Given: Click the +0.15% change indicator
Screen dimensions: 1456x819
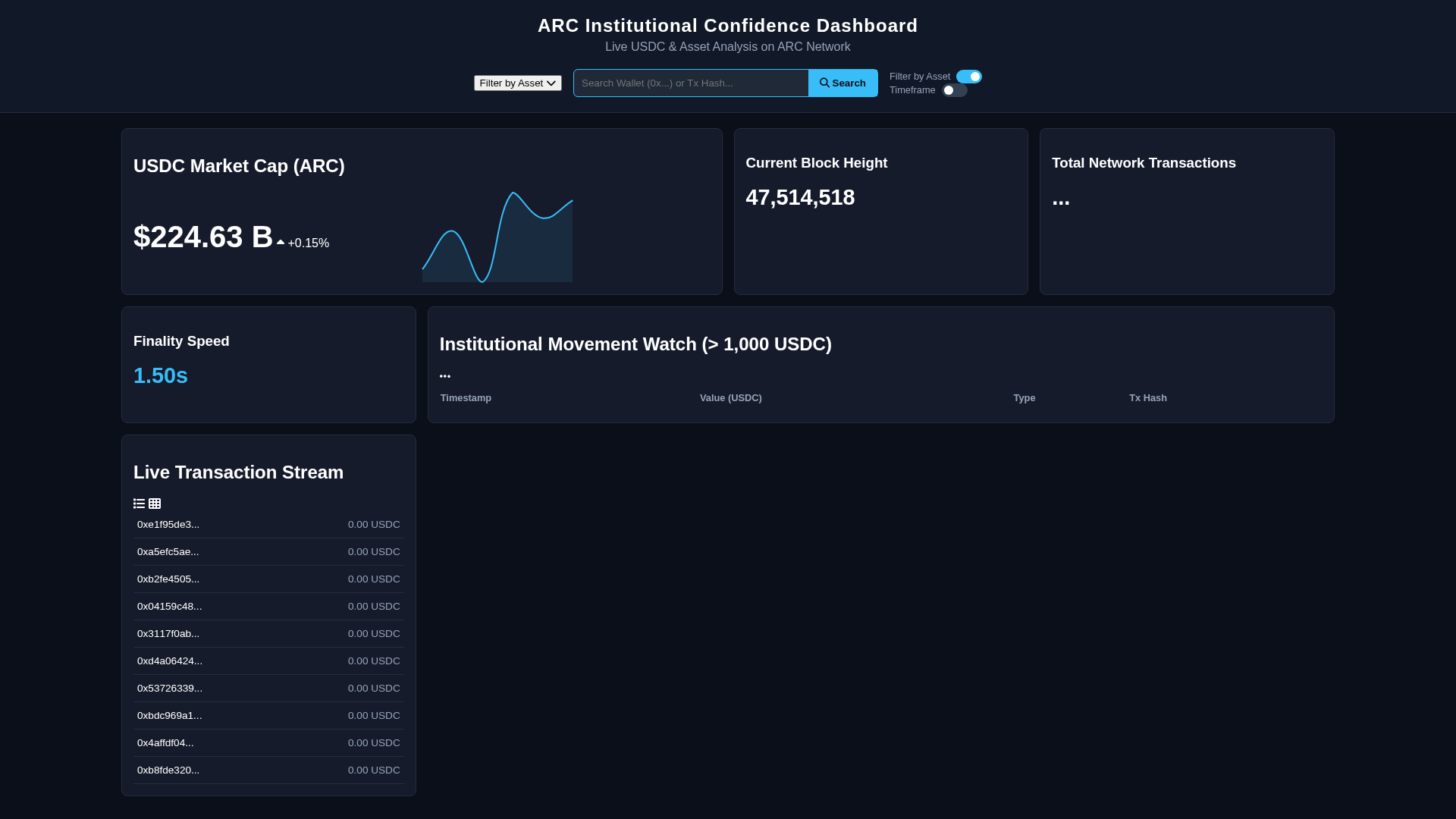Looking at the screenshot, I should (x=309, y=243).
